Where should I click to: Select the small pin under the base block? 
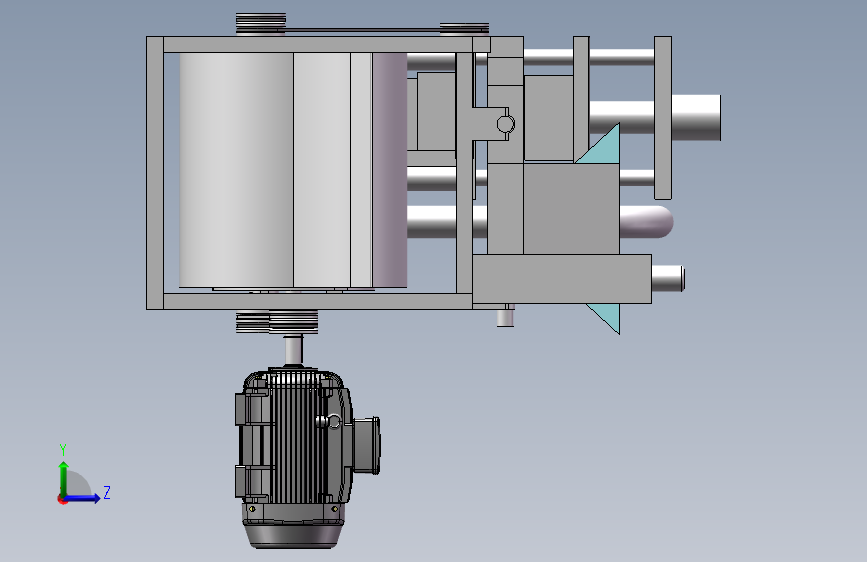click(505, 316)
